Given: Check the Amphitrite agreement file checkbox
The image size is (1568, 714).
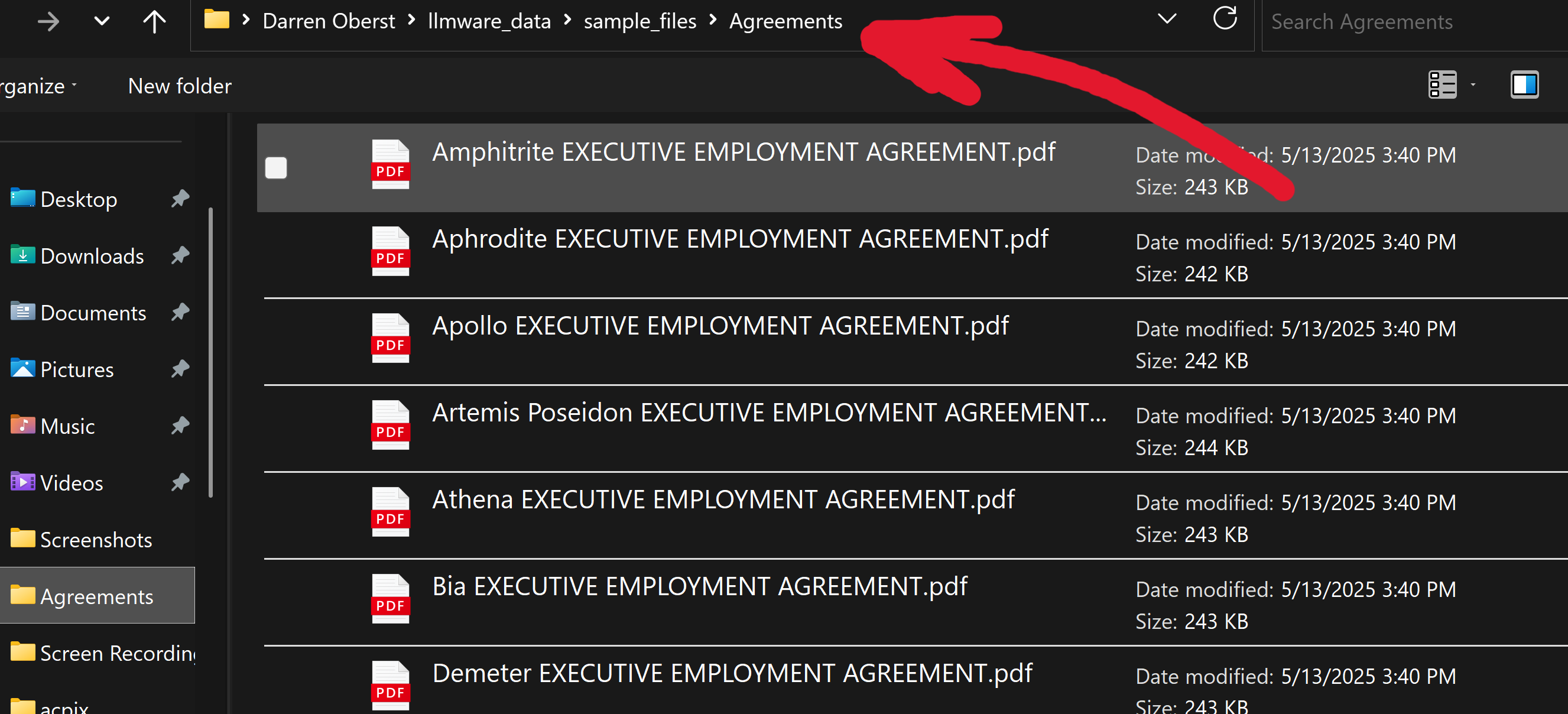Looking at the screenshot, I should tap(276, 168).
